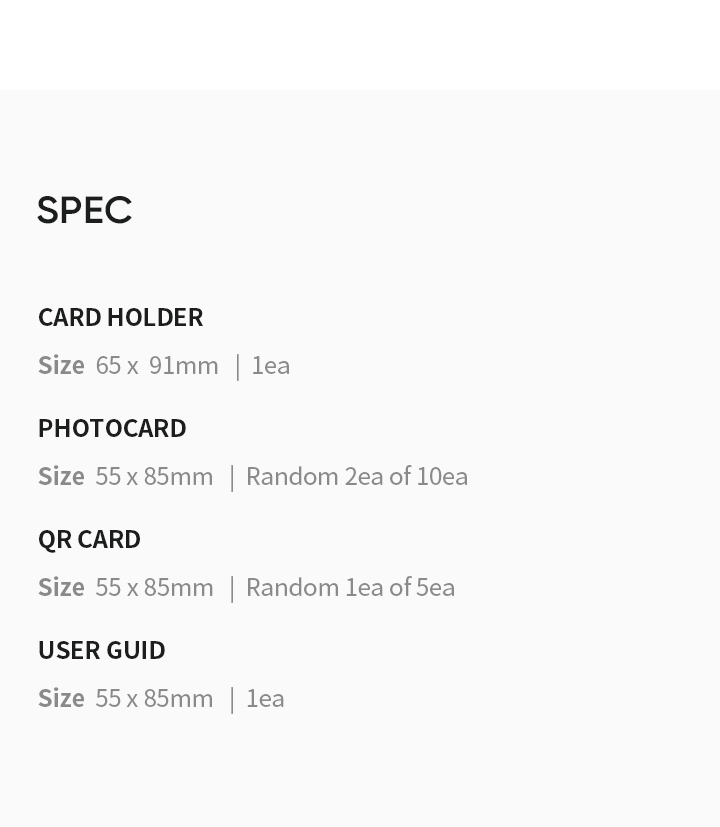Screen dimensions: 720x827
Task: Select the PHOTOCARD 55 x 85mm dimensions
Action: point(154,476)
